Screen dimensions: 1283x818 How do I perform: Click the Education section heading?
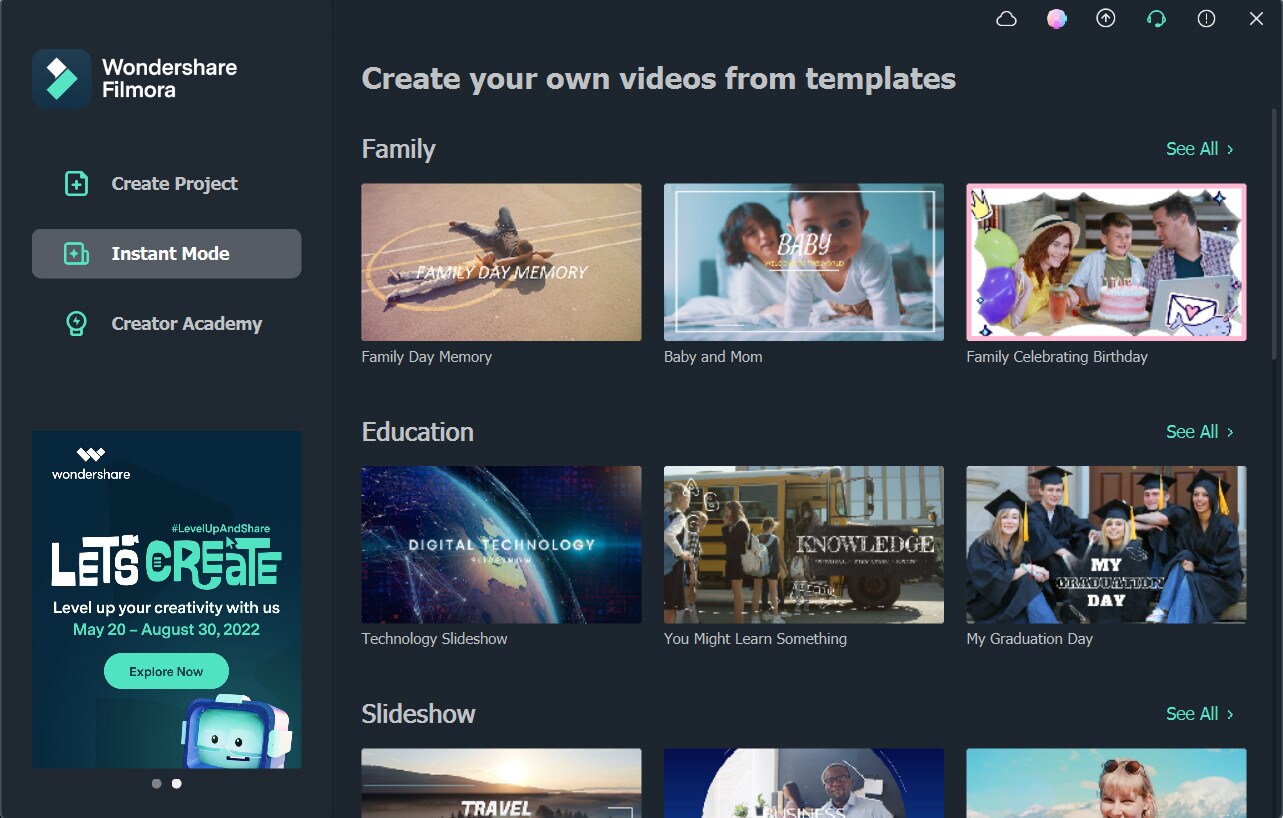(417, 432)
